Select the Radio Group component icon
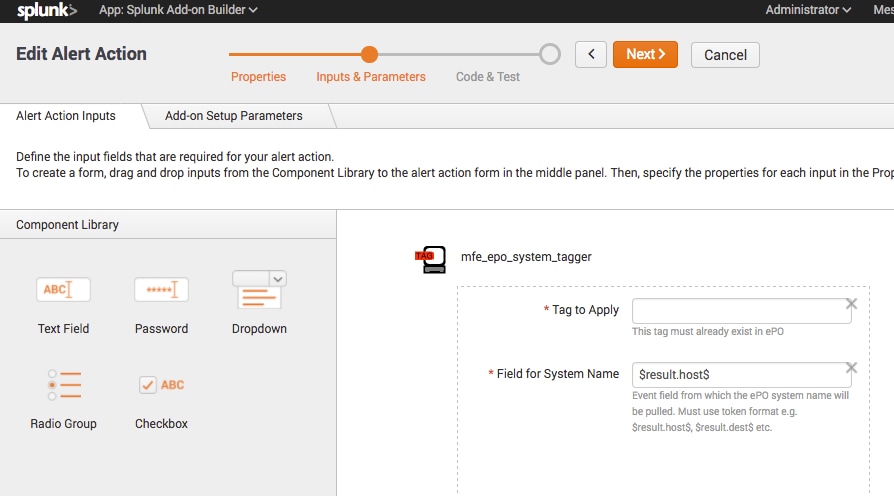 63,385
